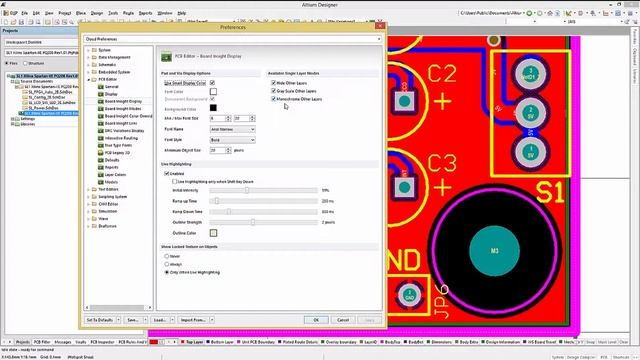The image size is (640, 360).
Task: Select Always for locked texture
Action: click(167, 264)
